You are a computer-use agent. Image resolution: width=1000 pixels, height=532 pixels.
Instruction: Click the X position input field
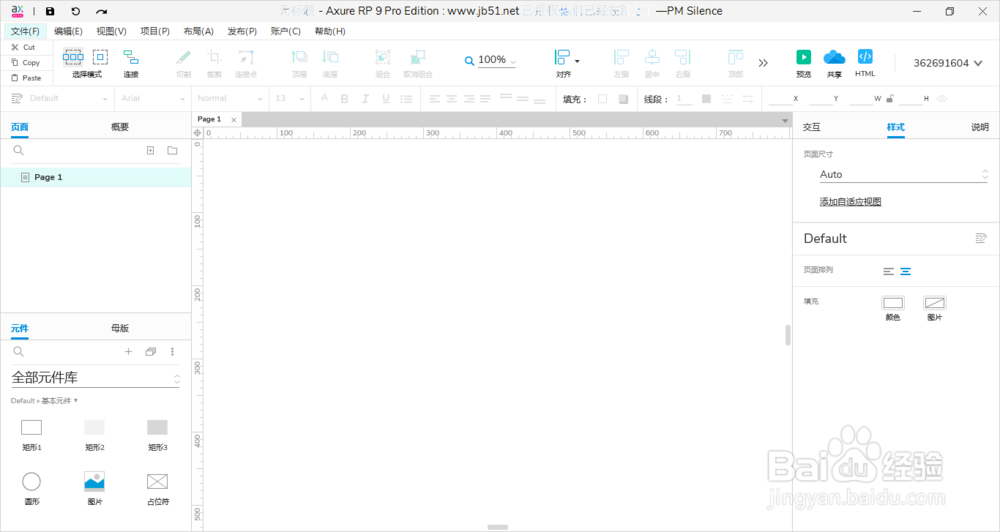pyautogui.click(x=779, y=98)
